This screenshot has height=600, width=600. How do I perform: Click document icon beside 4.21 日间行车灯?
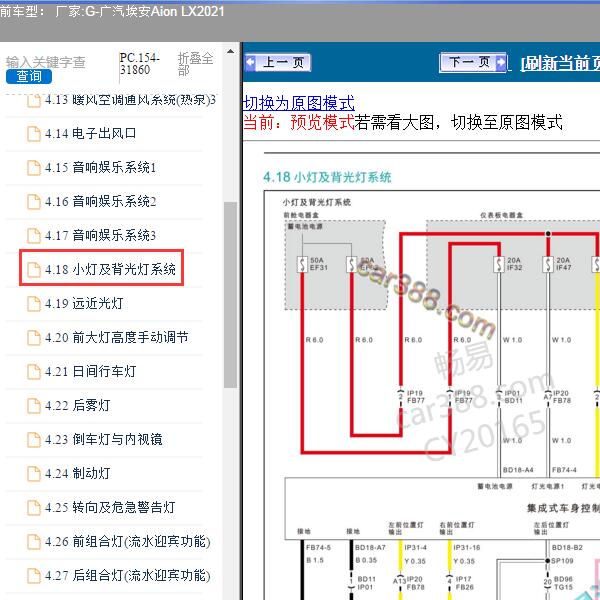coord(34,372)
